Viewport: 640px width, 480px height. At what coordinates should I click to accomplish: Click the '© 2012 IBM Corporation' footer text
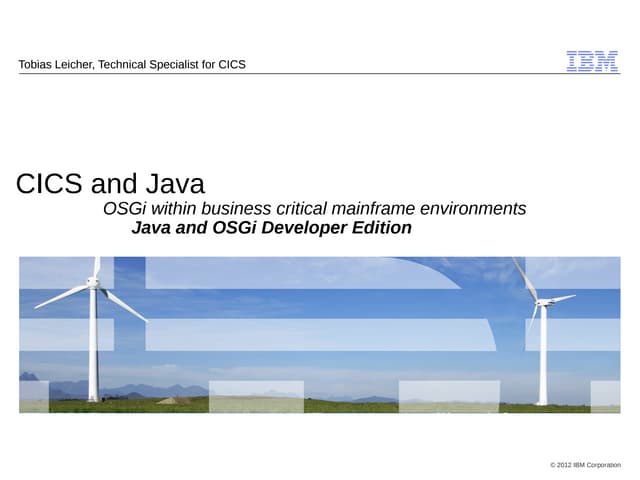click(584, 465)
